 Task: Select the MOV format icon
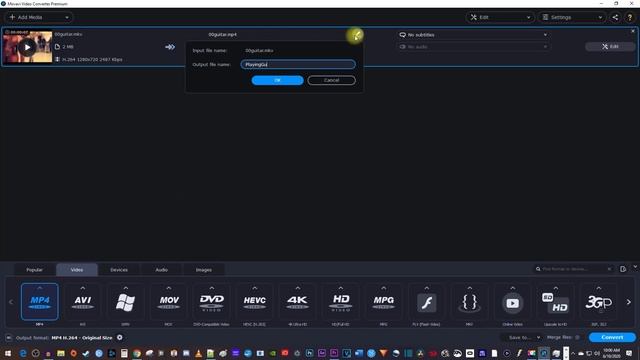(x=169, y=302)
